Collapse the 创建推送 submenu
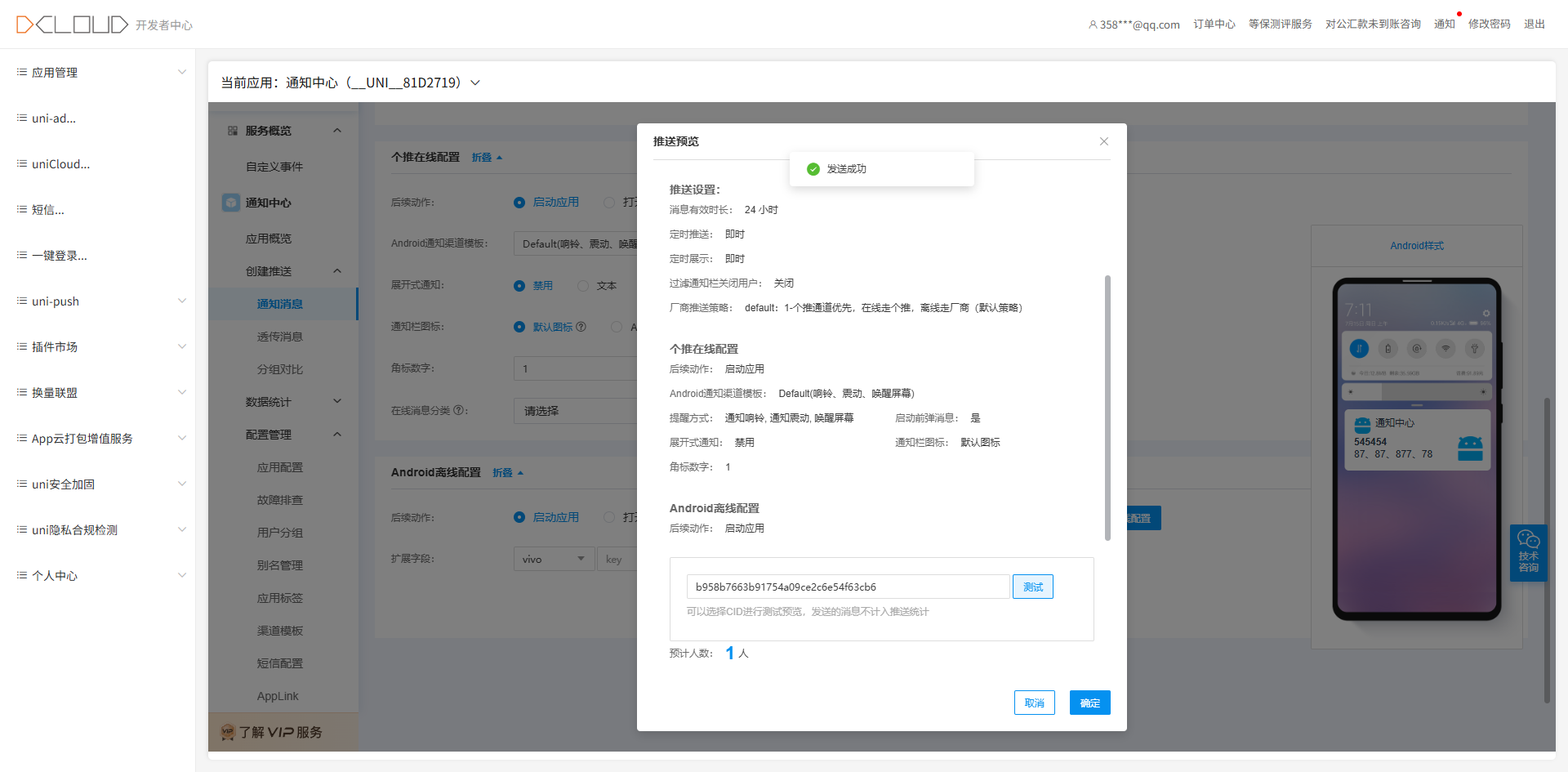 pyautogui.click(x=337, y=271)
